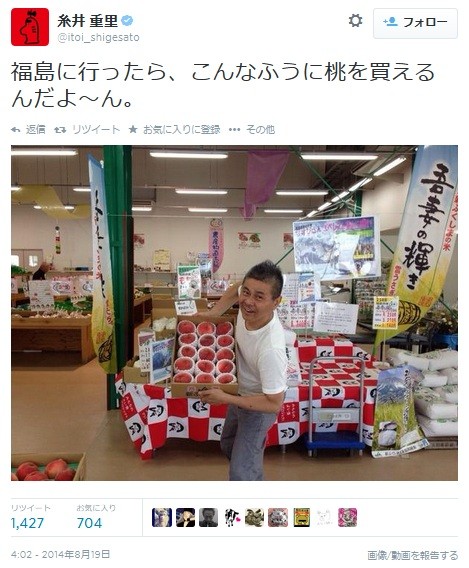Open the first retweeter avatar thumbnail

162,517
